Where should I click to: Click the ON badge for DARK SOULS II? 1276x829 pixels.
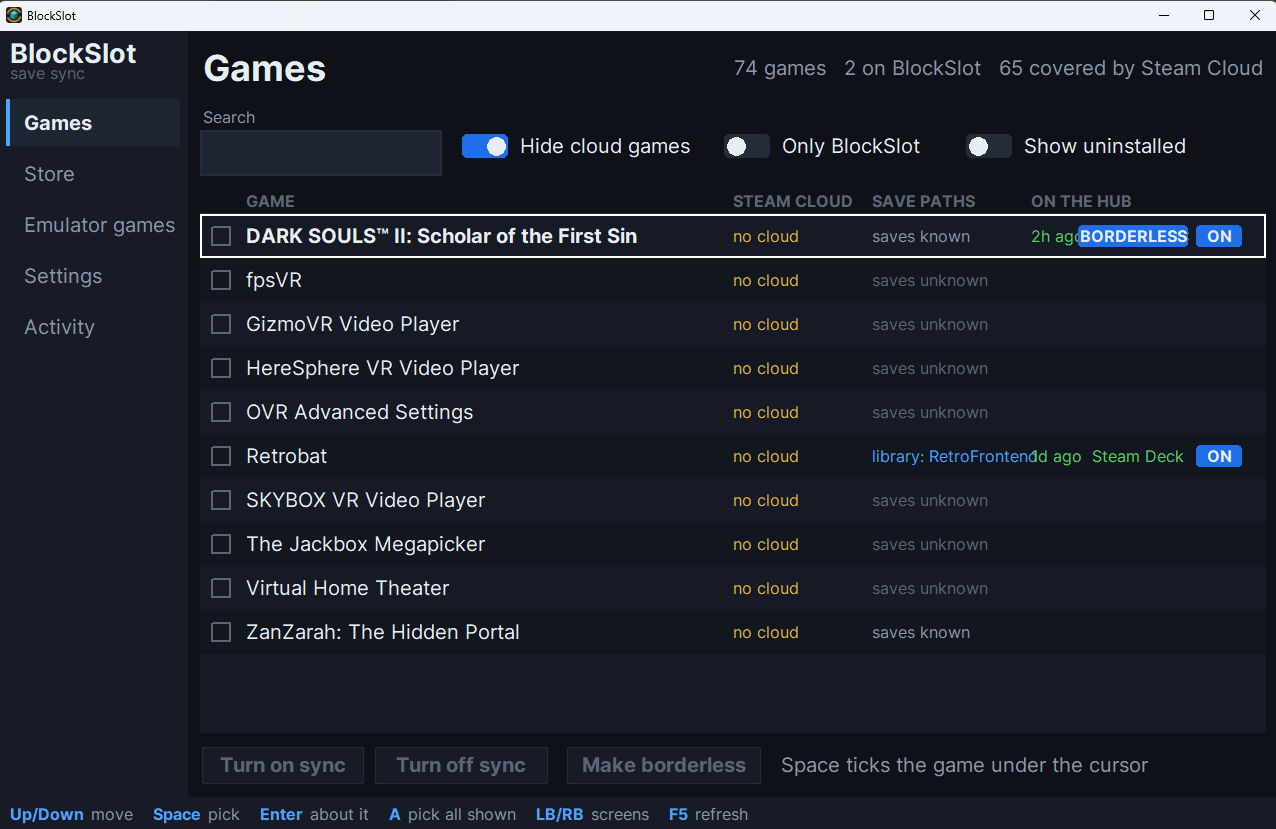1219,236
